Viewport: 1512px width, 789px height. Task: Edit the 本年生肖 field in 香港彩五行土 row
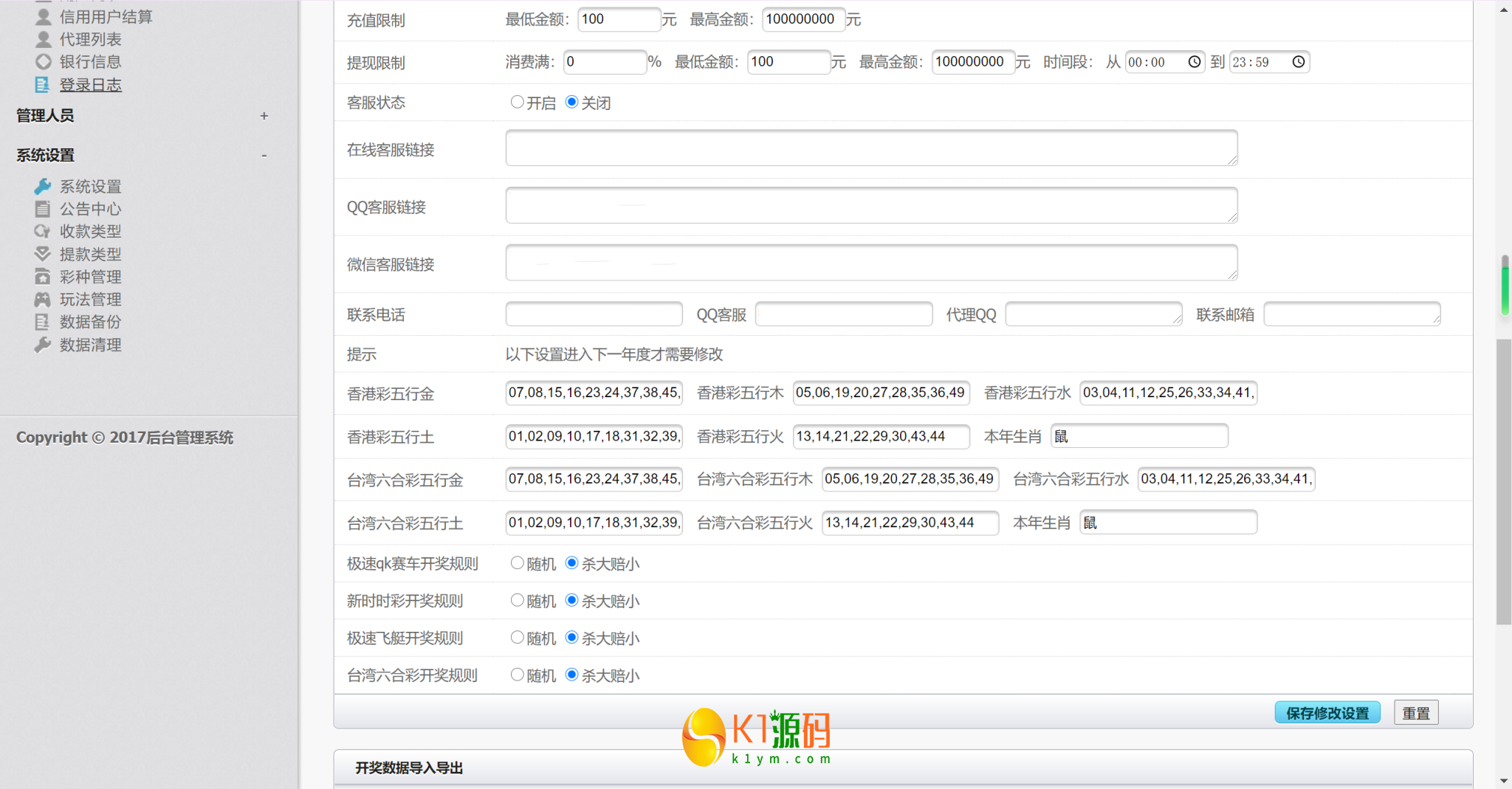[x=1139, y=436]
